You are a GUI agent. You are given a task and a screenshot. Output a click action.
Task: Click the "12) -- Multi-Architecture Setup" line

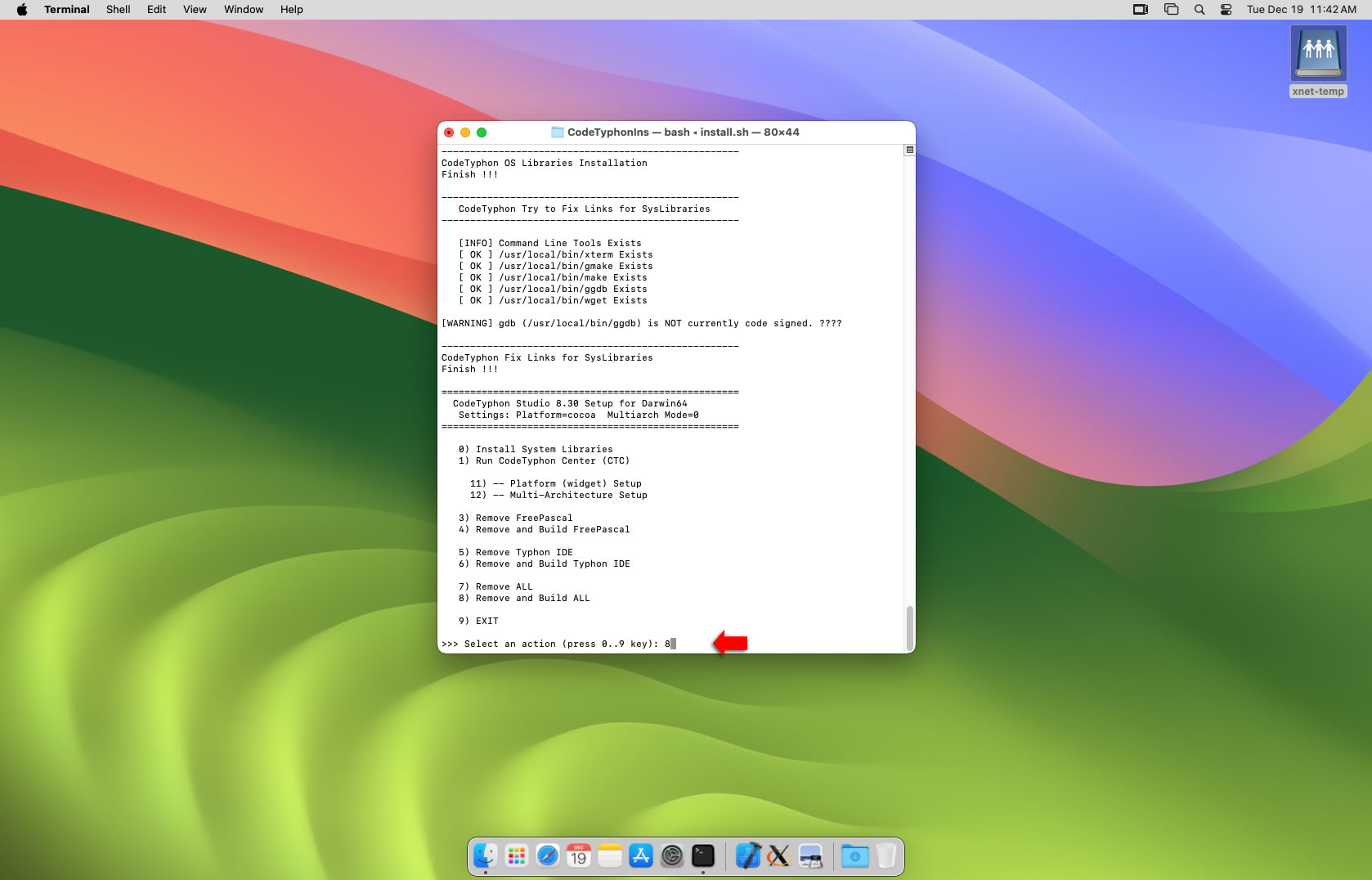558,496
